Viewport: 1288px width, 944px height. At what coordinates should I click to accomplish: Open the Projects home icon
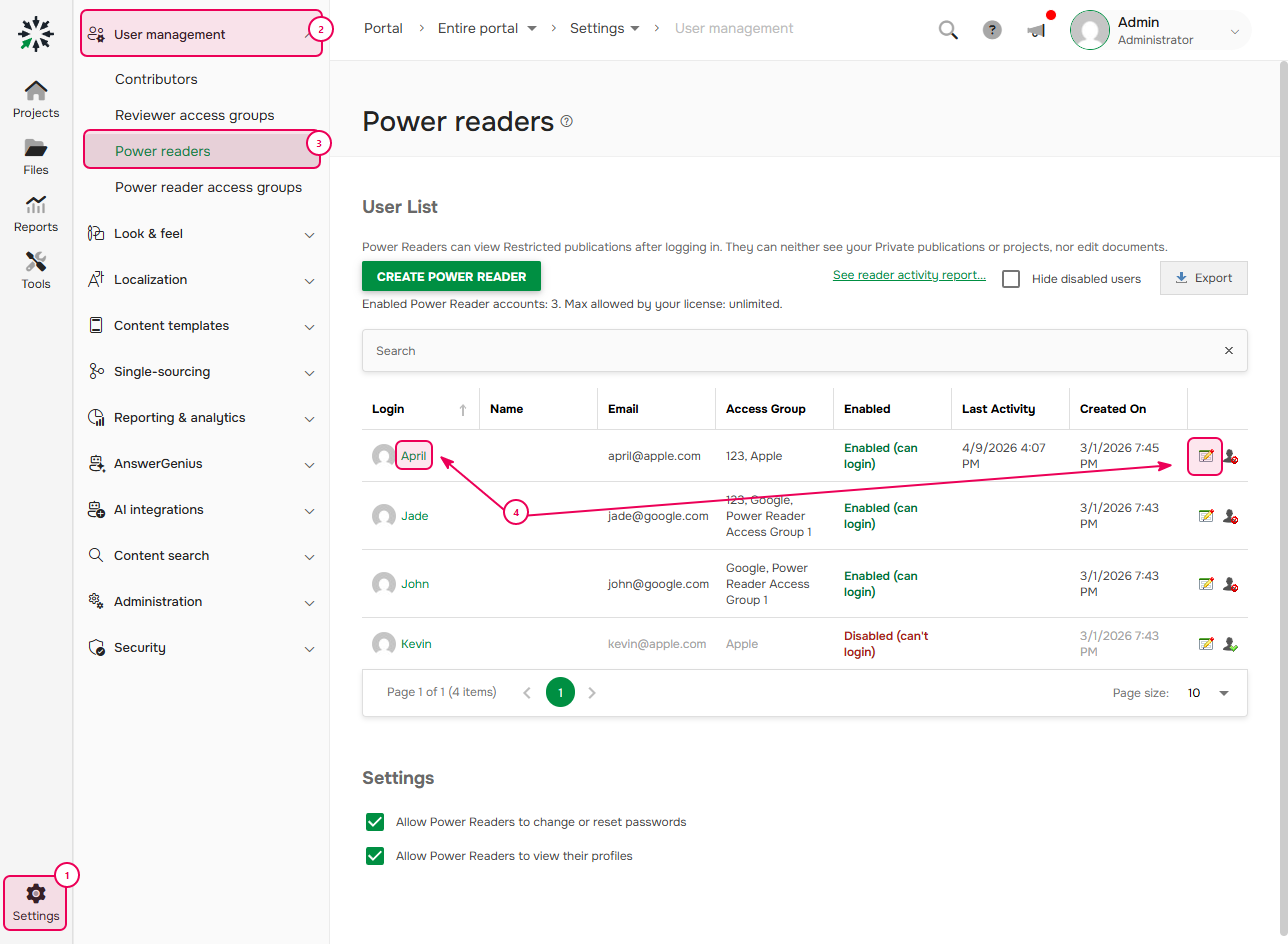tap(36, 91)
